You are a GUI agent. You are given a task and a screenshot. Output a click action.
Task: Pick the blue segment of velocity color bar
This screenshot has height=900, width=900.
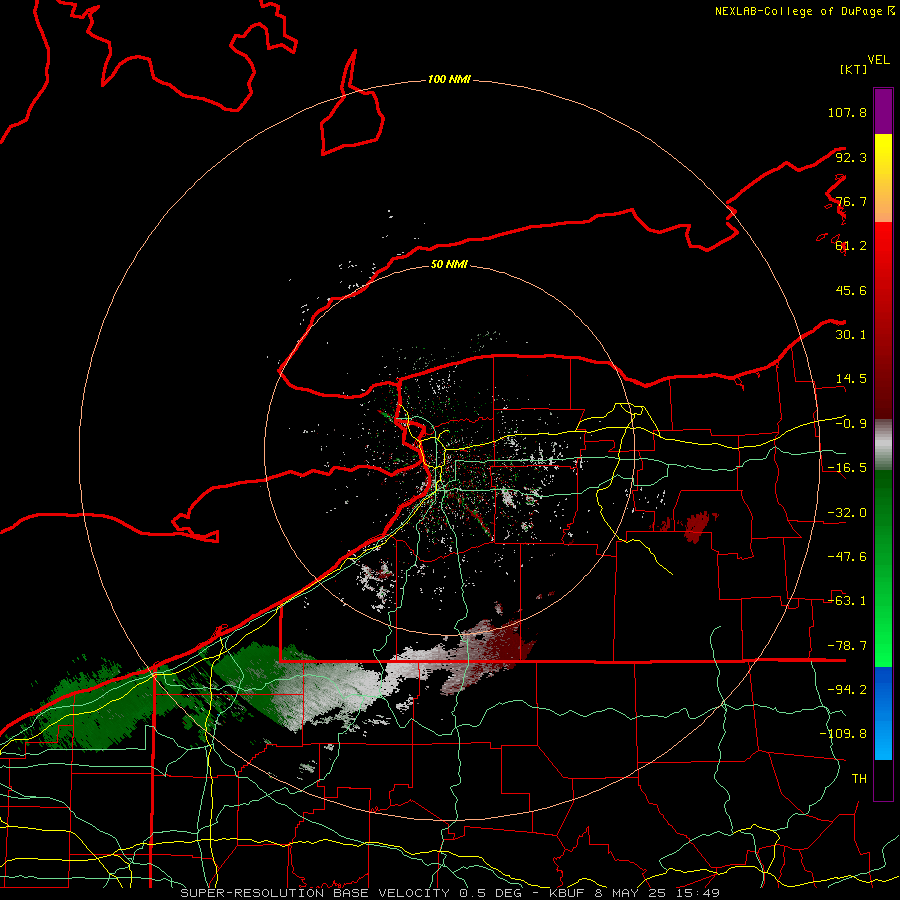(x=883, y=713)
